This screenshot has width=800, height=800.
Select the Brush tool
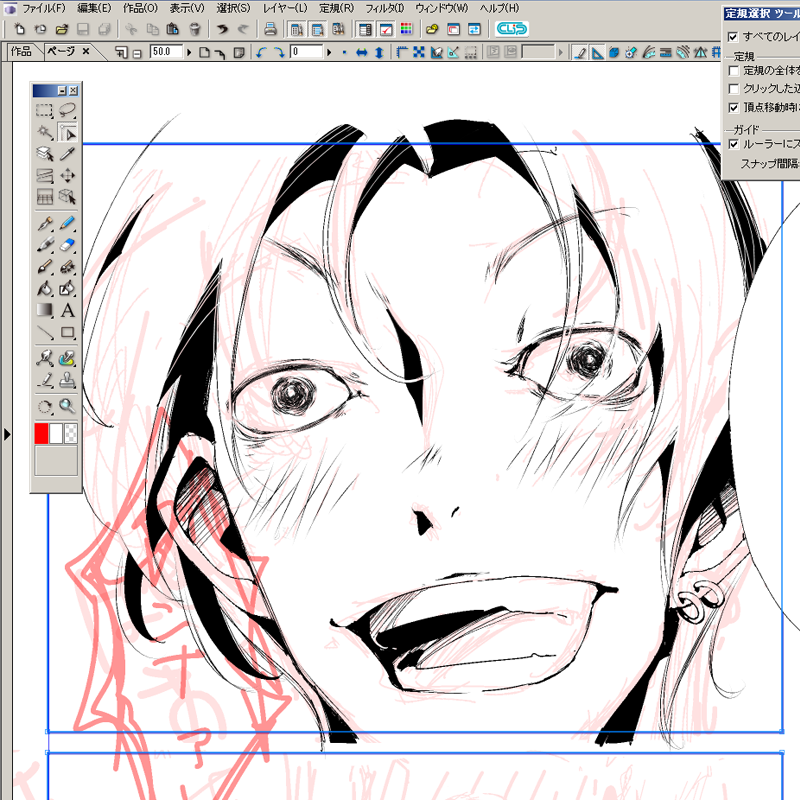44,267
